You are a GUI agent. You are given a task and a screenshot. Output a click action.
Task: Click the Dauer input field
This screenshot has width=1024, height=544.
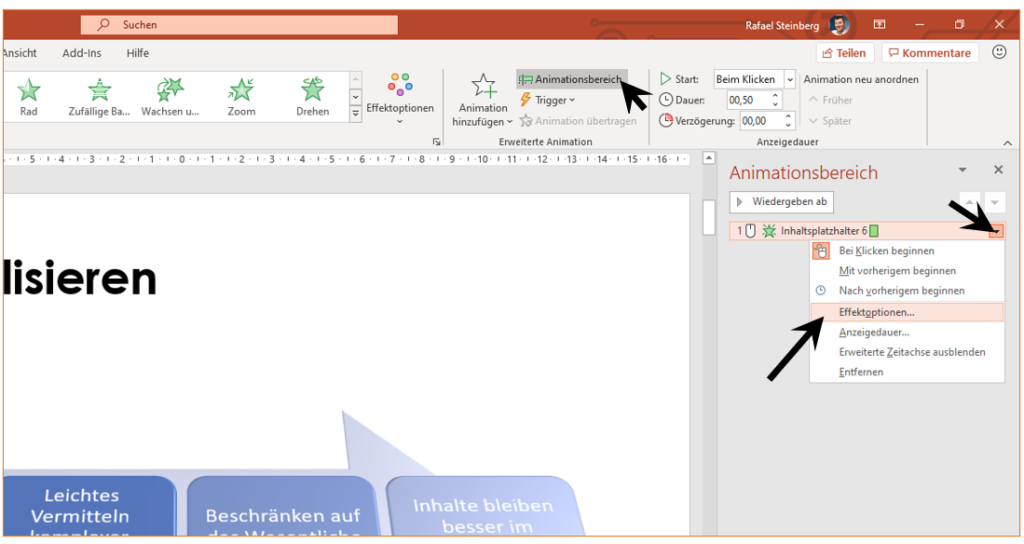click(748, 100)
